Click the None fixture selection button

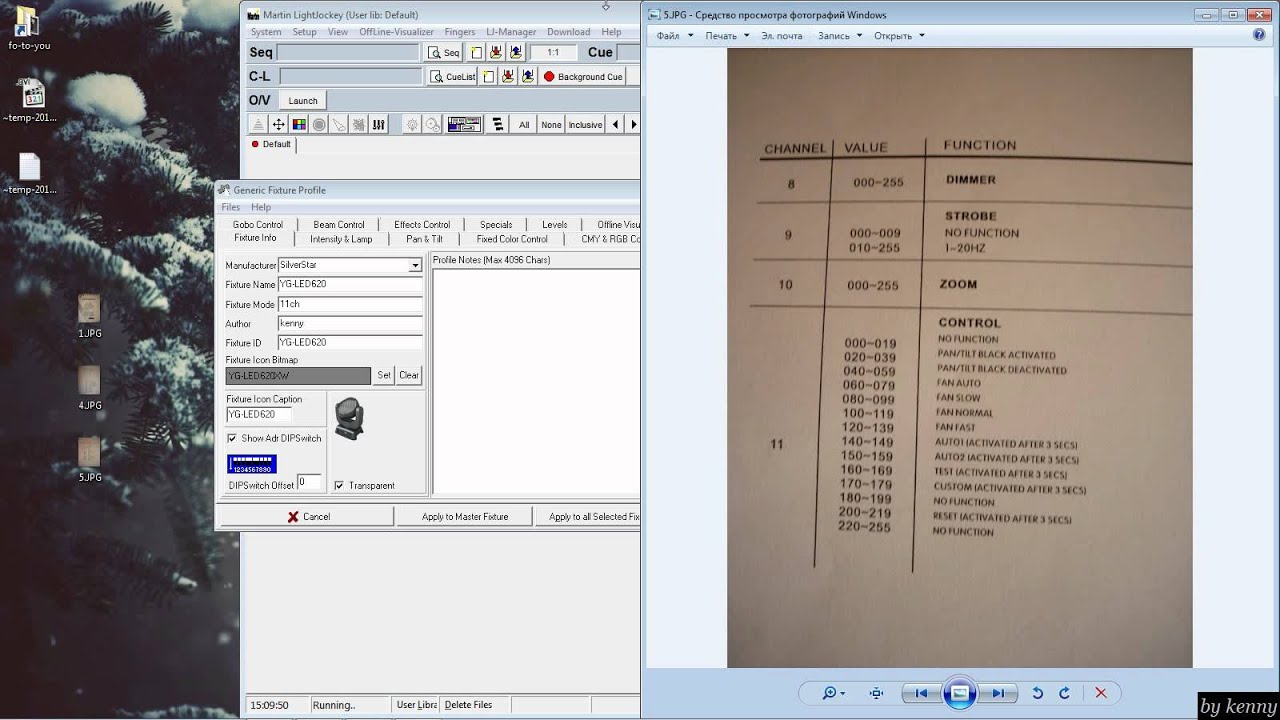(551, 125)
